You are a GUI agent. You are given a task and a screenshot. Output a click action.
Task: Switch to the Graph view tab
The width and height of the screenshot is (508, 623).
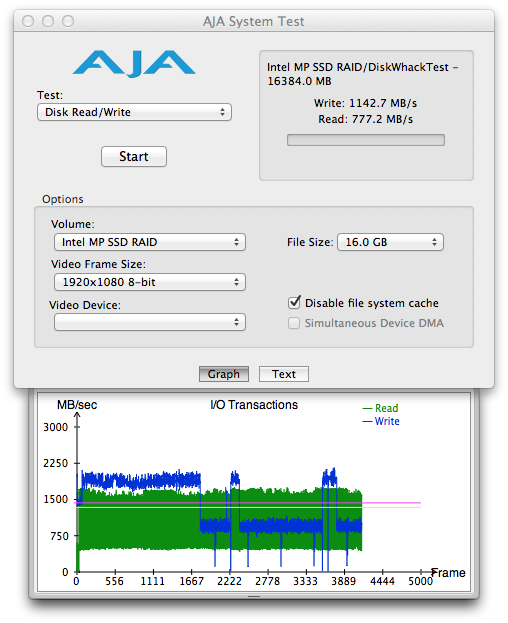tap(224, 374)
